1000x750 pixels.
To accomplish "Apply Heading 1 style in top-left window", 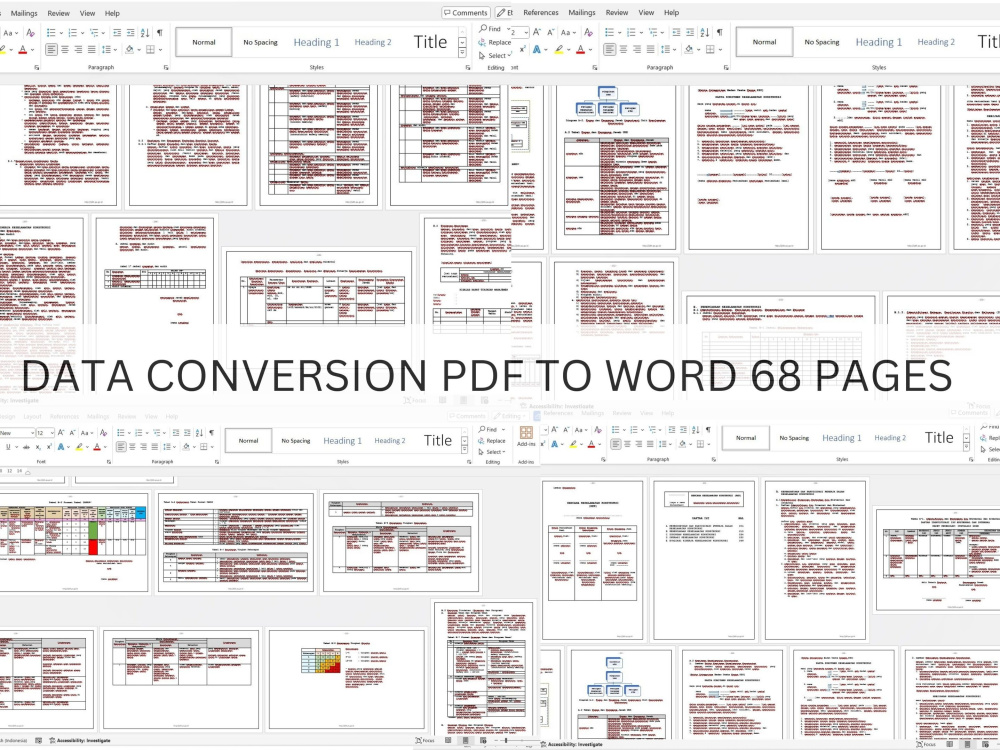I will 316,42.
